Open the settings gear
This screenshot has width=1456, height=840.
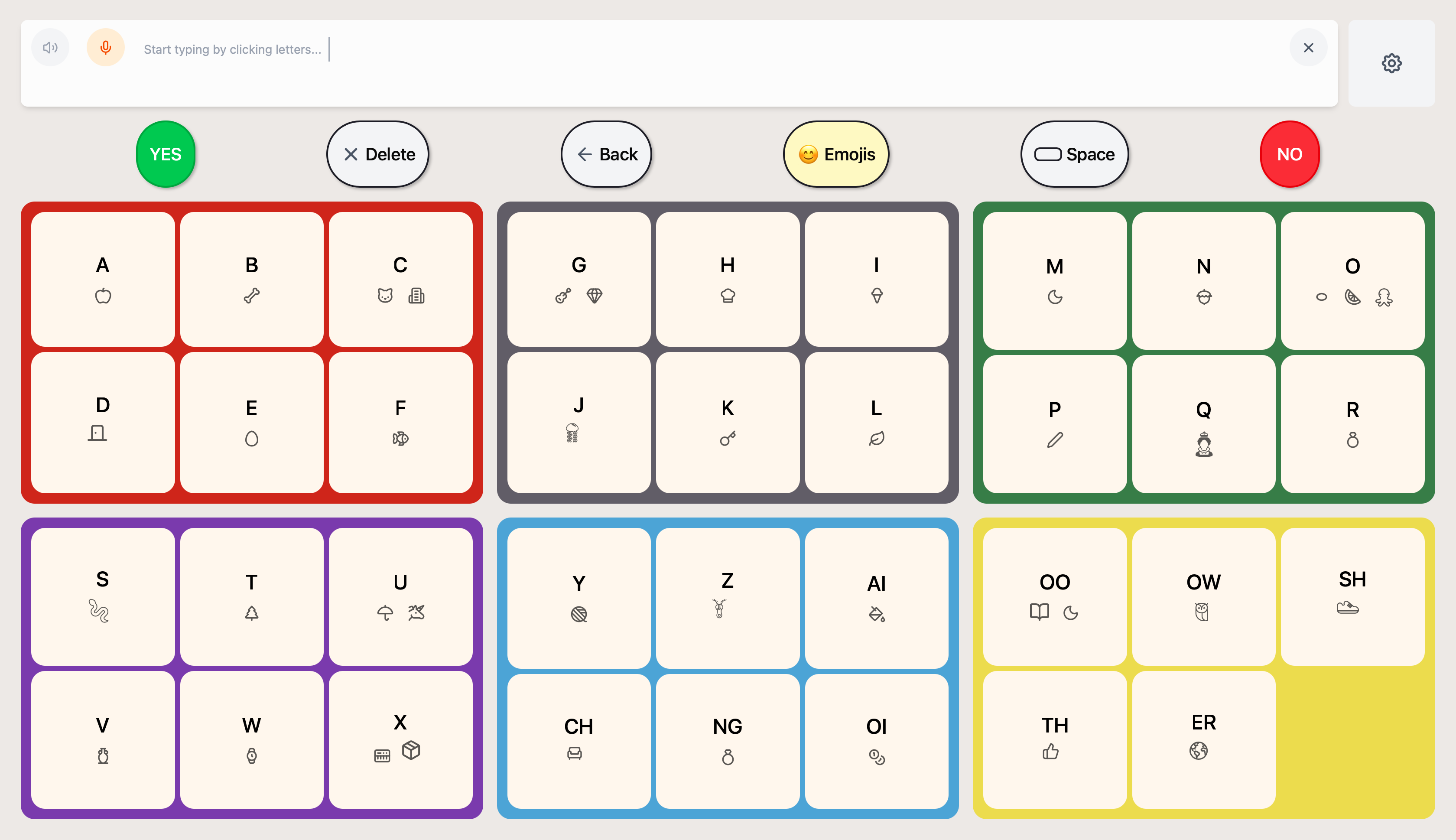(x=1392, y=63)
